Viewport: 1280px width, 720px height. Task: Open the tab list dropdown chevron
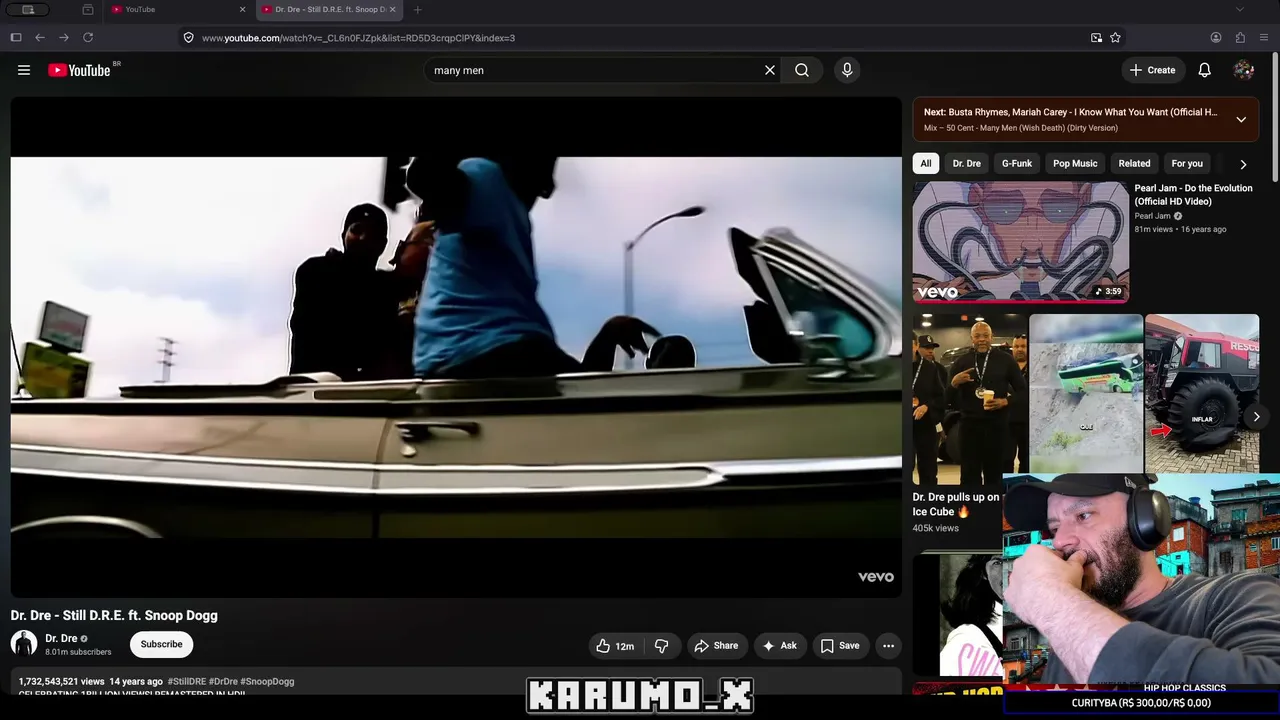point(1240,10)
